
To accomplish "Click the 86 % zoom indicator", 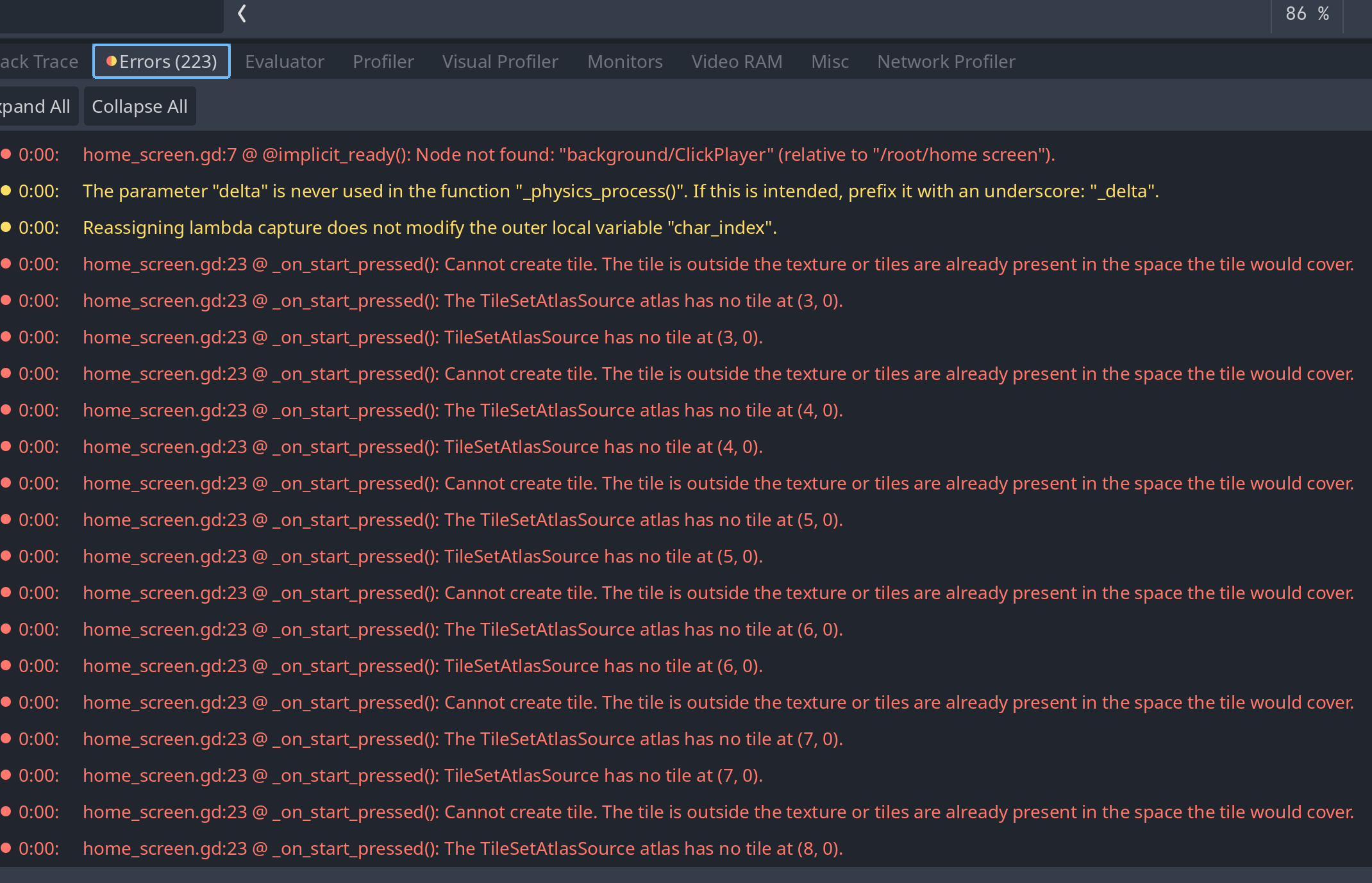I will point(1307,13).
